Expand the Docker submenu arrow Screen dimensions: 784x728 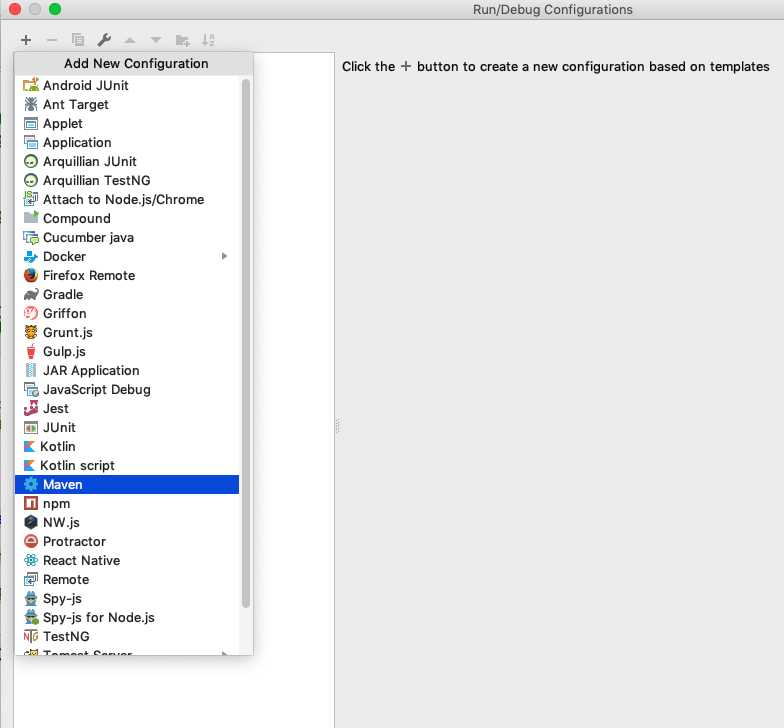(x=224, y=256)
